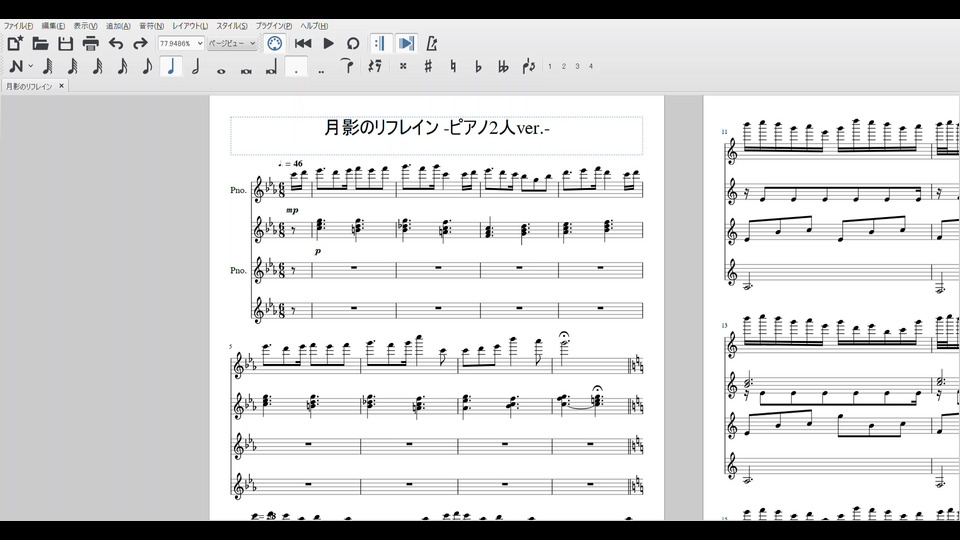Toggle the augmentation dot

(x=296, y=67)
